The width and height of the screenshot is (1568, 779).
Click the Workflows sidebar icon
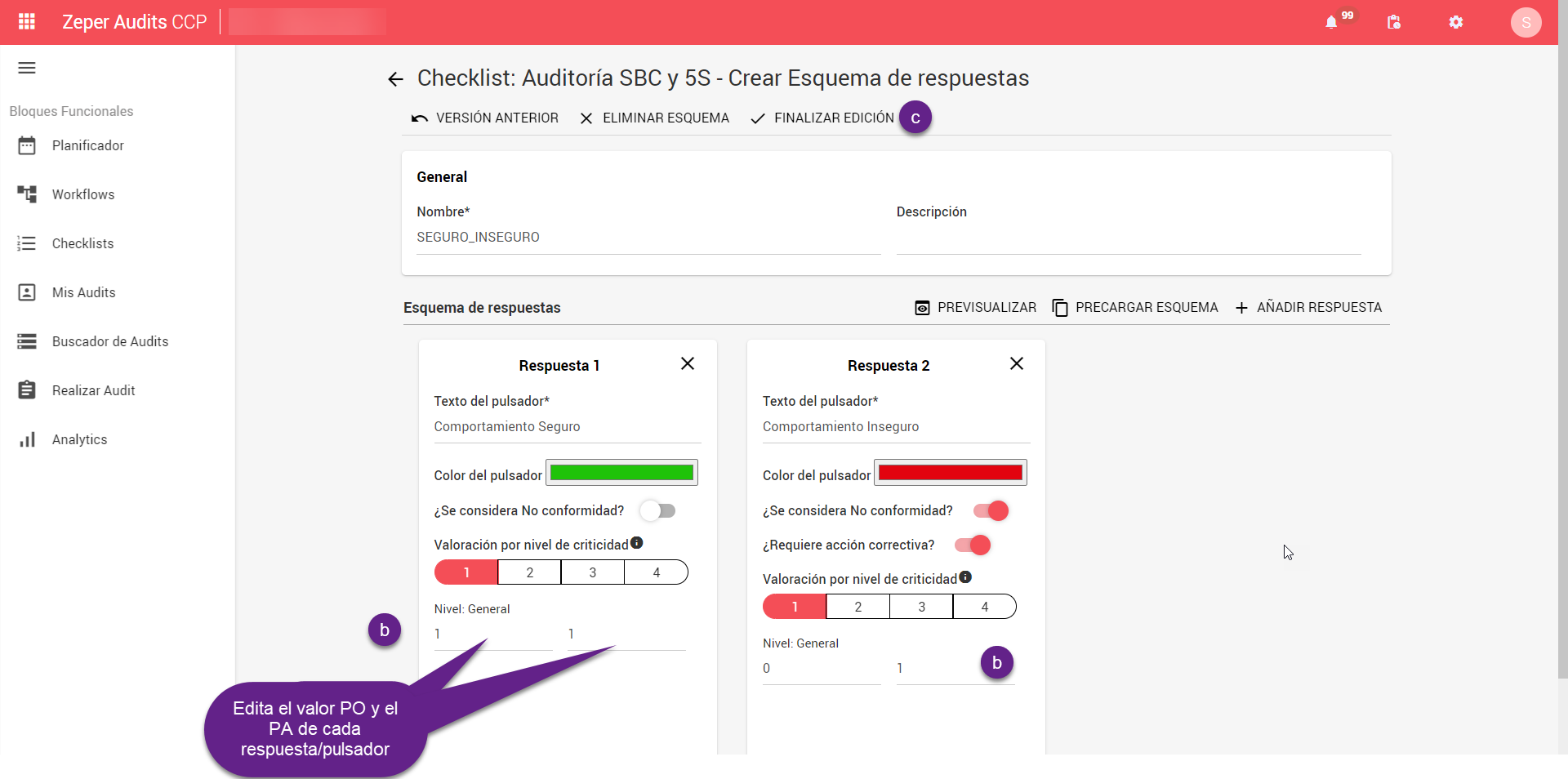[x=27, y=194]
